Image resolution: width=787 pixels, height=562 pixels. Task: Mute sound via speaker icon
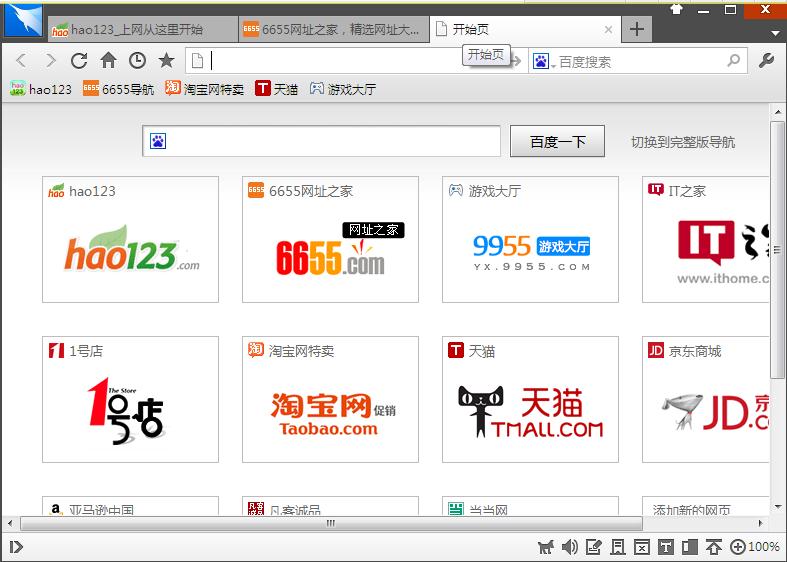click(570, 547)
